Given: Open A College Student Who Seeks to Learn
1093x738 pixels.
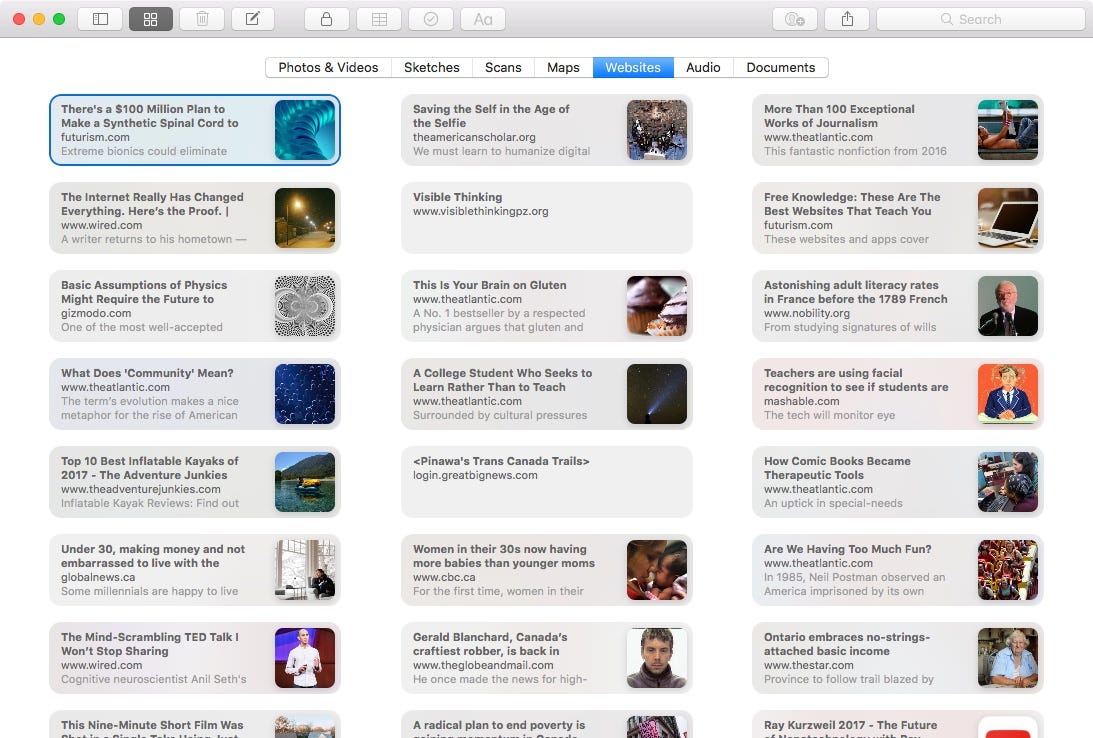Looking at the screenshot, I should coord(546,394).
